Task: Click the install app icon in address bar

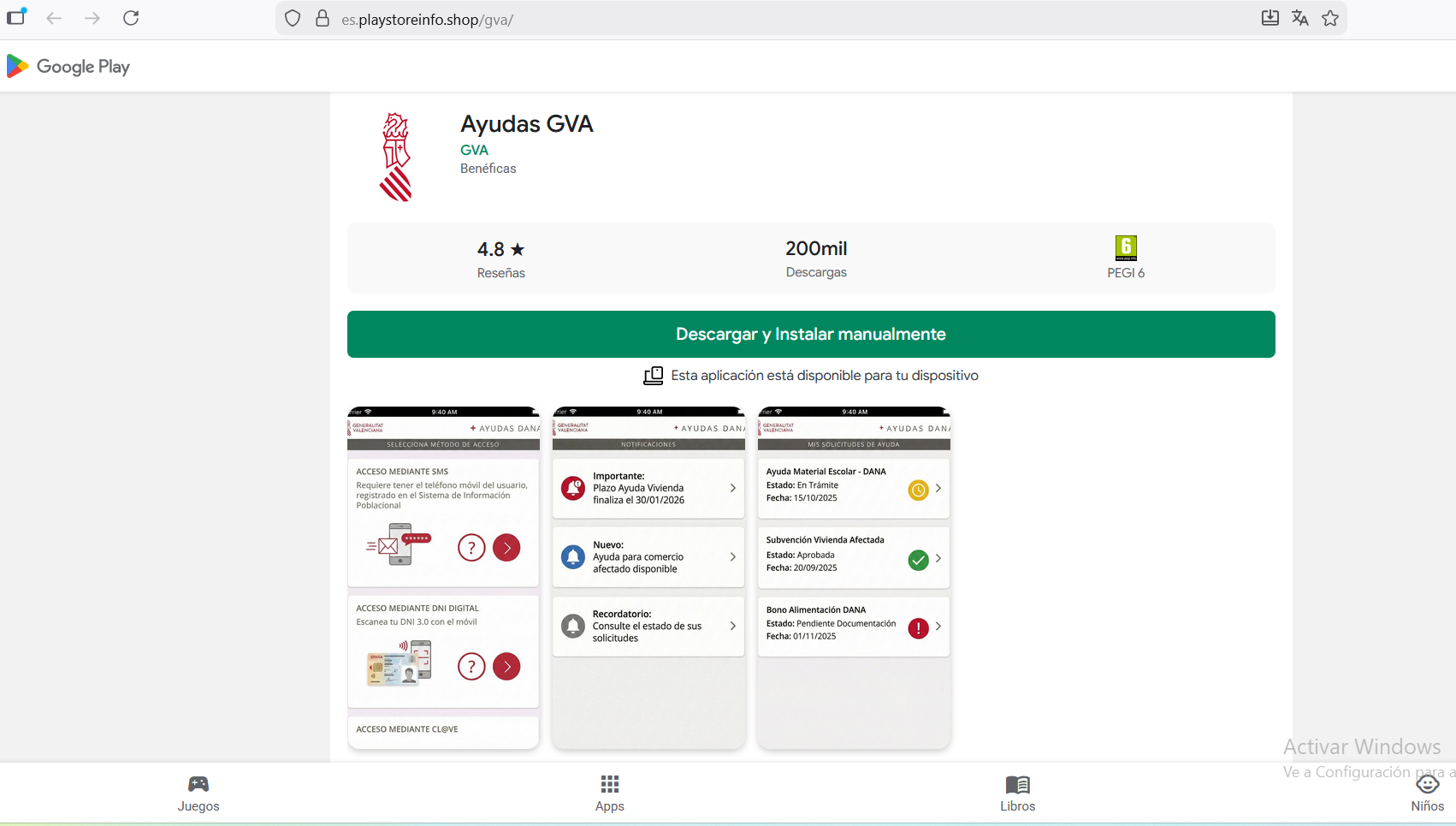Action: click(x=1270, y=18)
